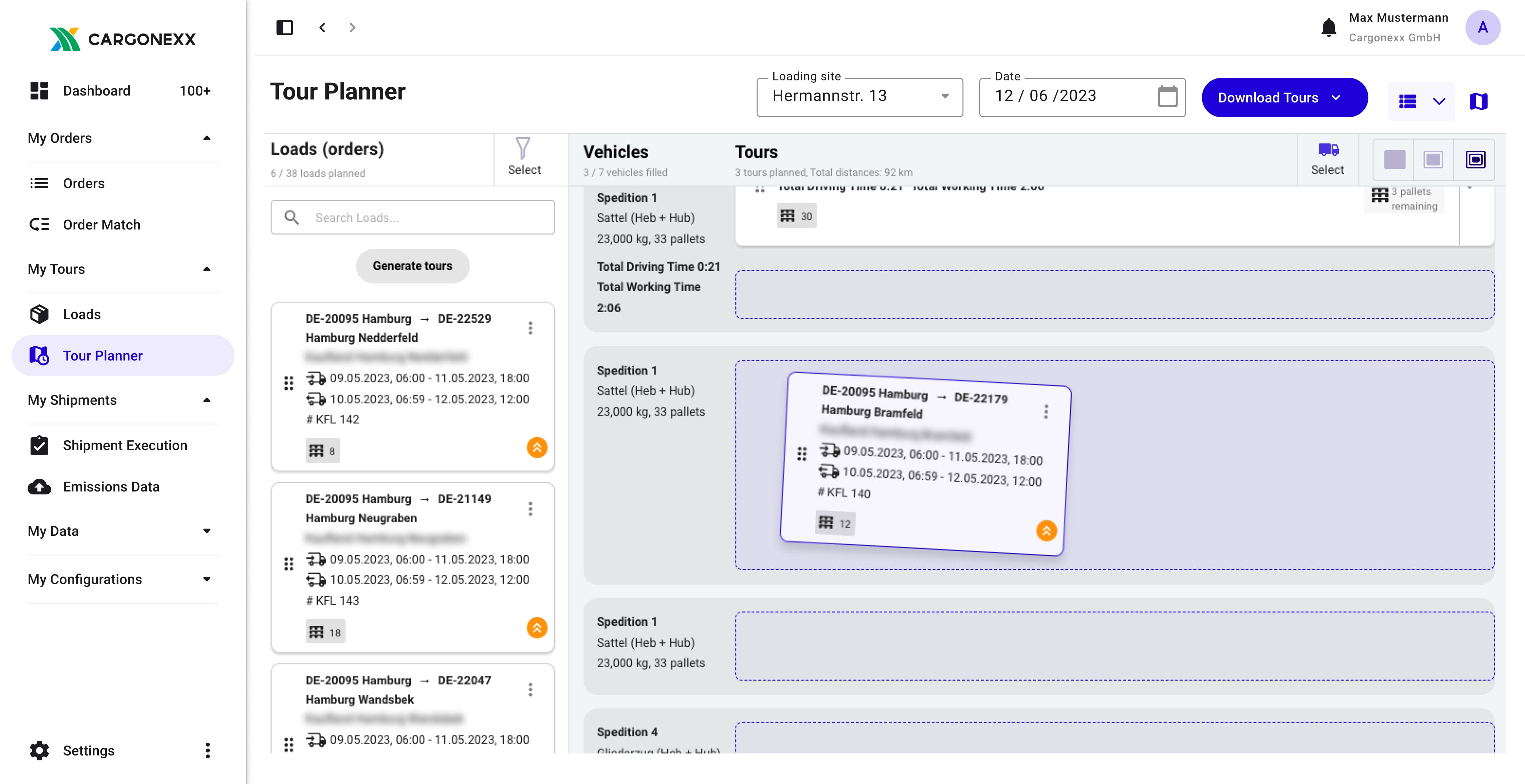1525x784 pixels.
Task: Click '# KFL 143' reference text
Action: click(332, 600)
